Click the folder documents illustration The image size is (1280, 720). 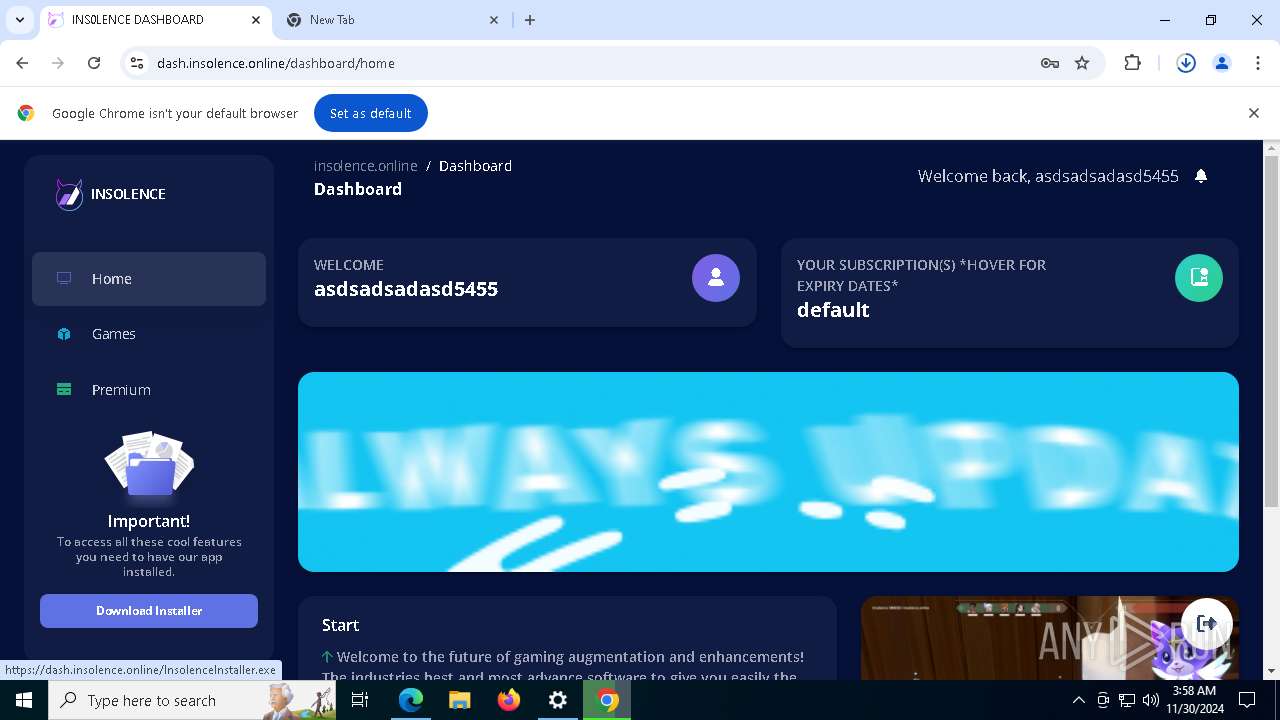coord(149,468)
